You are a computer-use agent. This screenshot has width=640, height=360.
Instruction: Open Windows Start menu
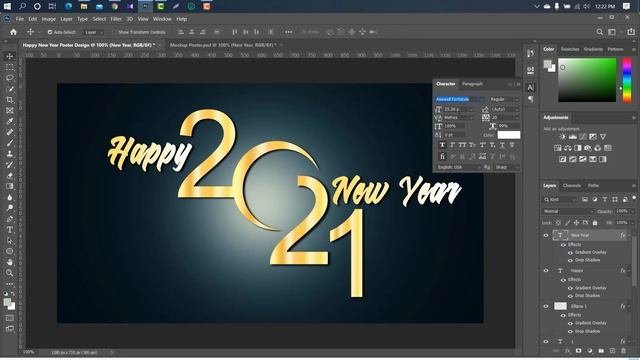(x=7, y=6)
